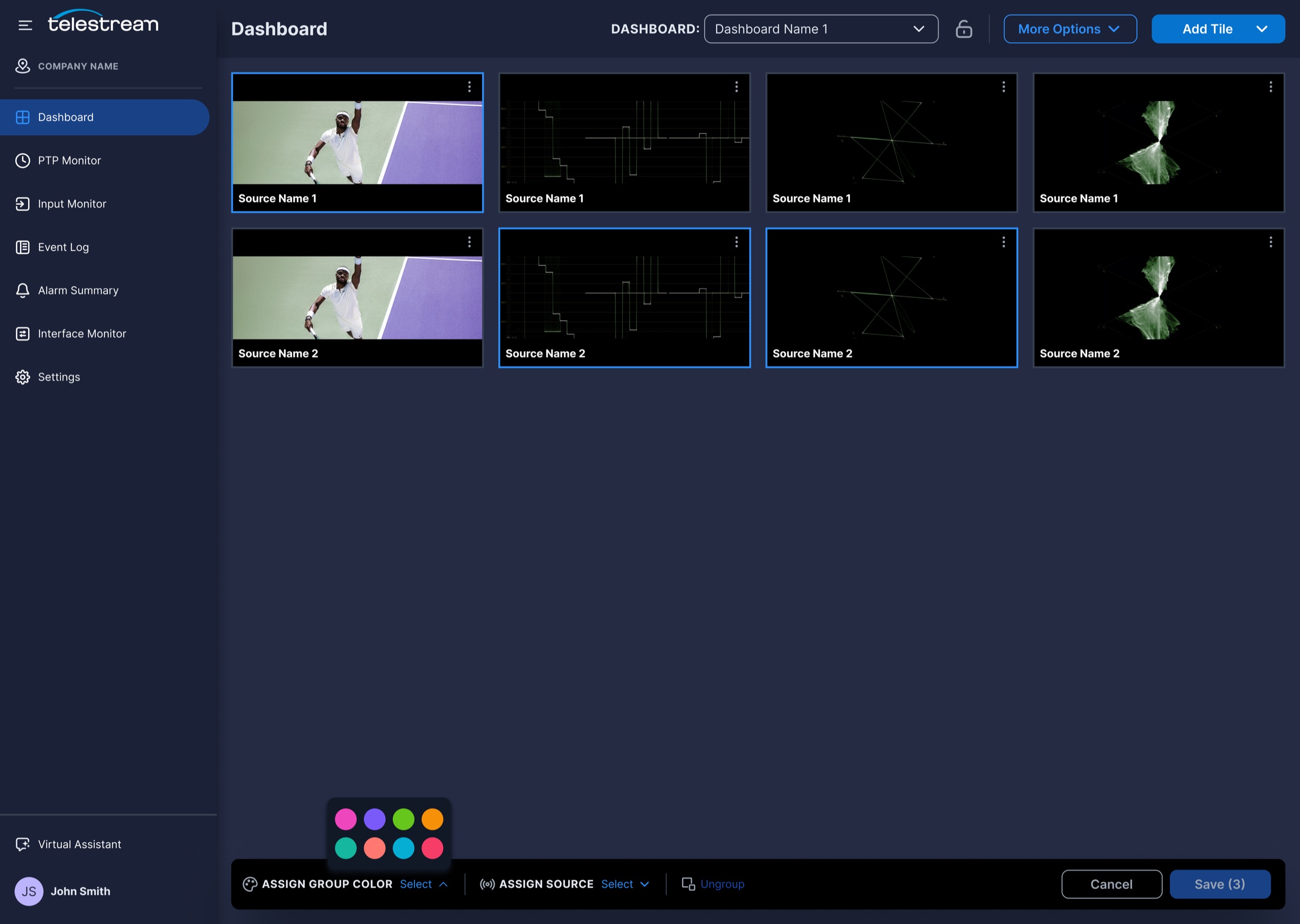Select the Source Name 1 waveform tile

[624, 142]
